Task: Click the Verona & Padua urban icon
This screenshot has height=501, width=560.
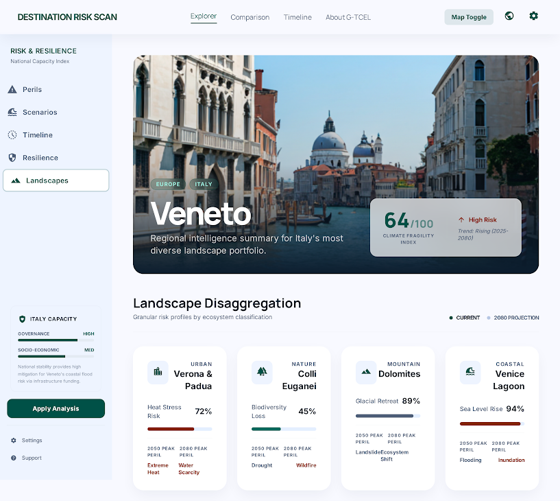Action: pos(158,372)
